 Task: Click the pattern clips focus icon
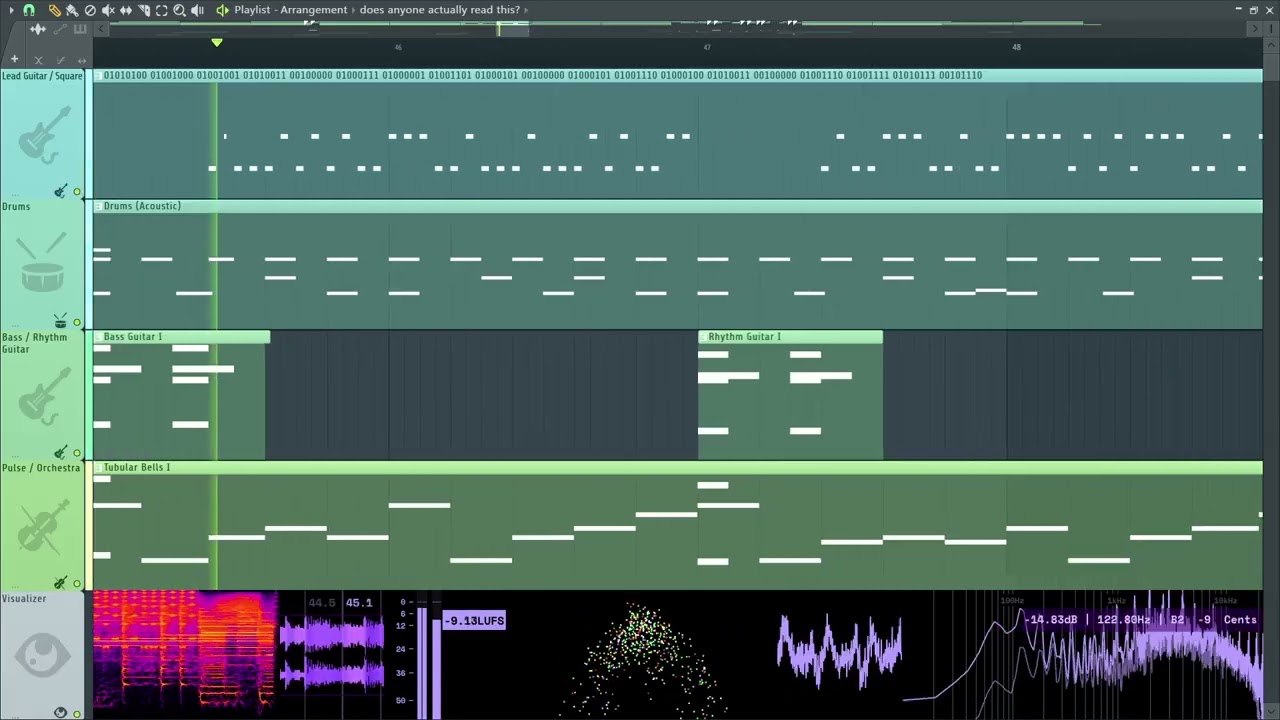(x=80, y=29)
